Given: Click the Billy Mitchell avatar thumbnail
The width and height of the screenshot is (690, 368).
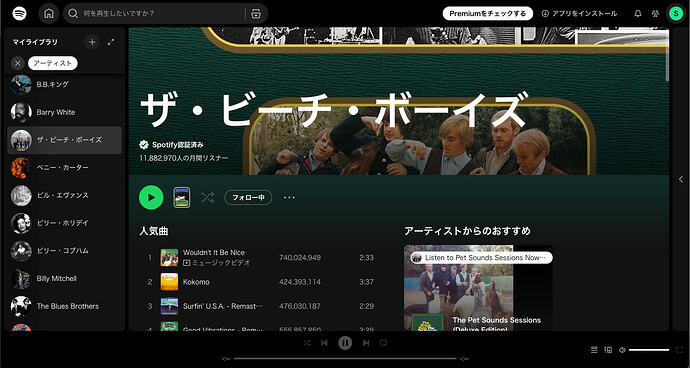Looking at the screenshot, I should [21, 279].
